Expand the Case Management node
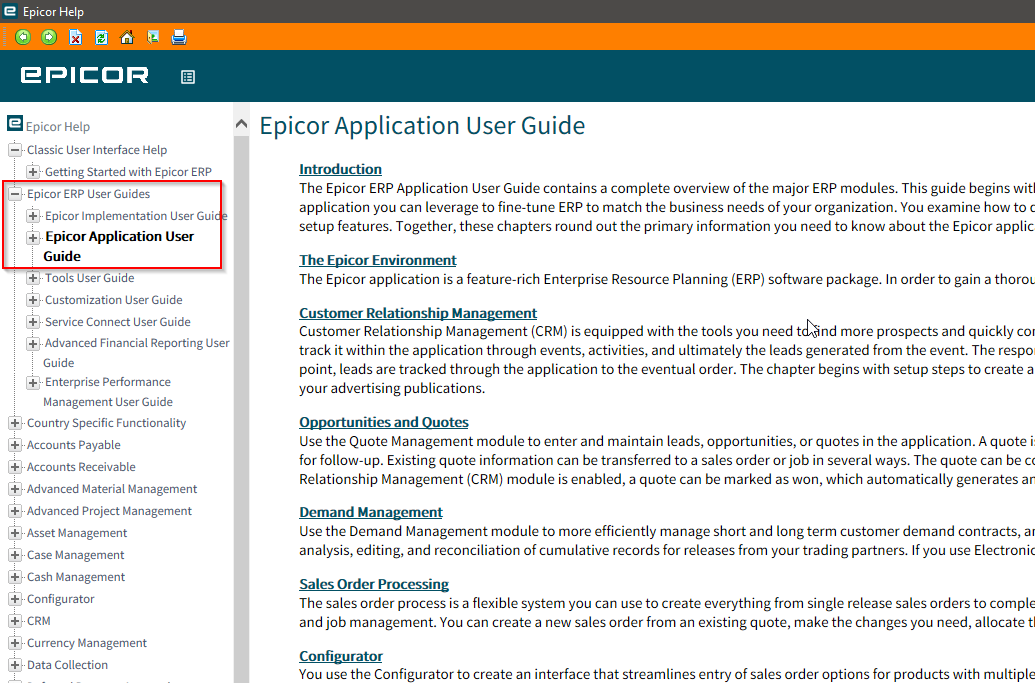Image resolution: width=1035 pixels, height=683 pixels. click(x=15, y=555)
